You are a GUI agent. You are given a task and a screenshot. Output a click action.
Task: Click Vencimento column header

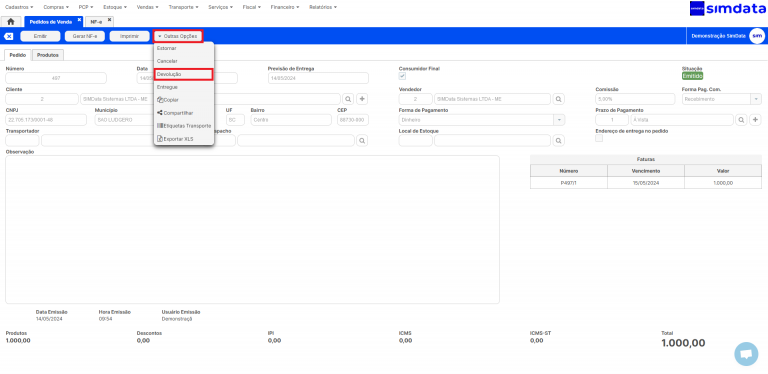646,171
